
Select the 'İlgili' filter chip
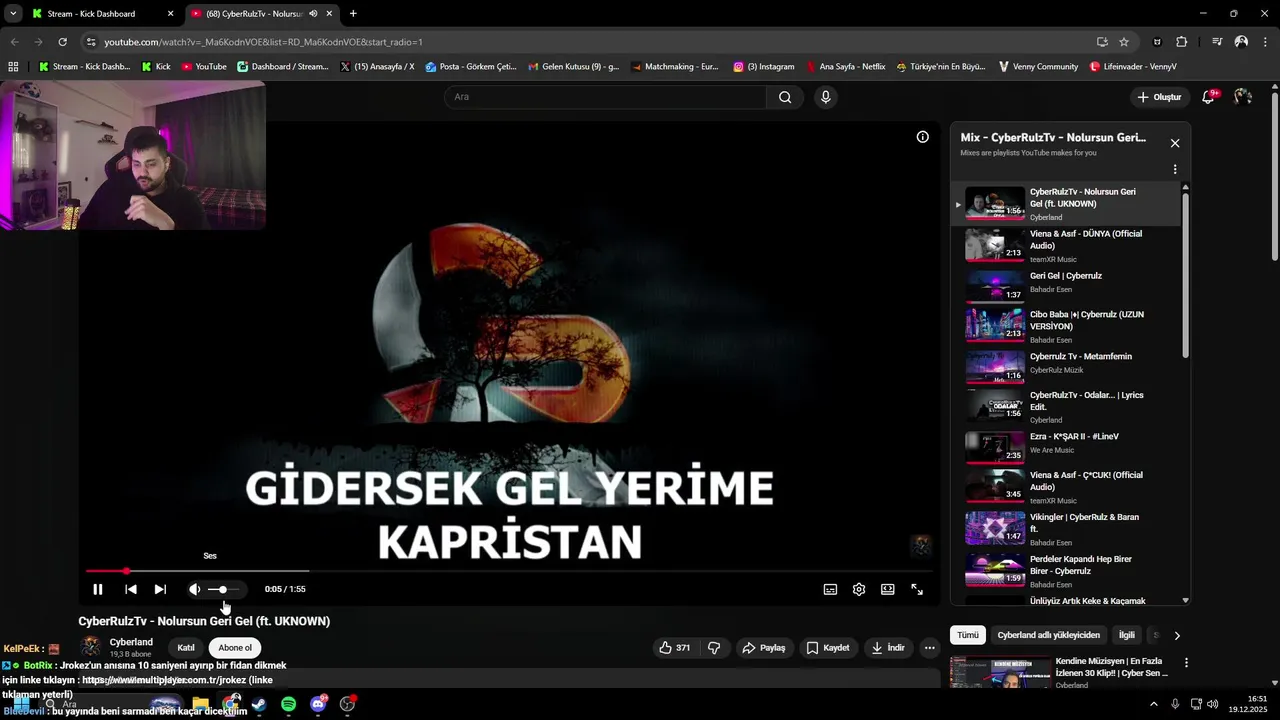pos(1127,635)
